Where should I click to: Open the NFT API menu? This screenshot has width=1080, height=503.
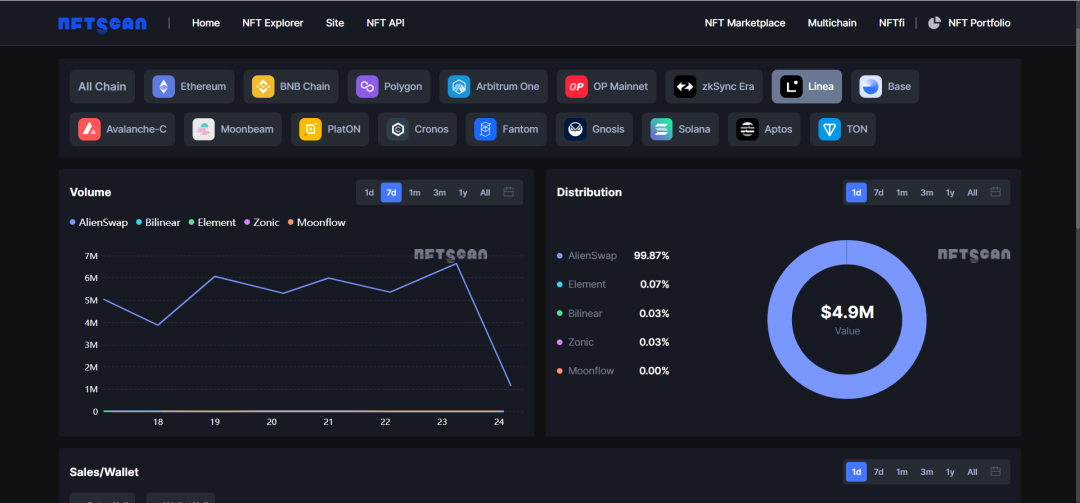[386, 23]
